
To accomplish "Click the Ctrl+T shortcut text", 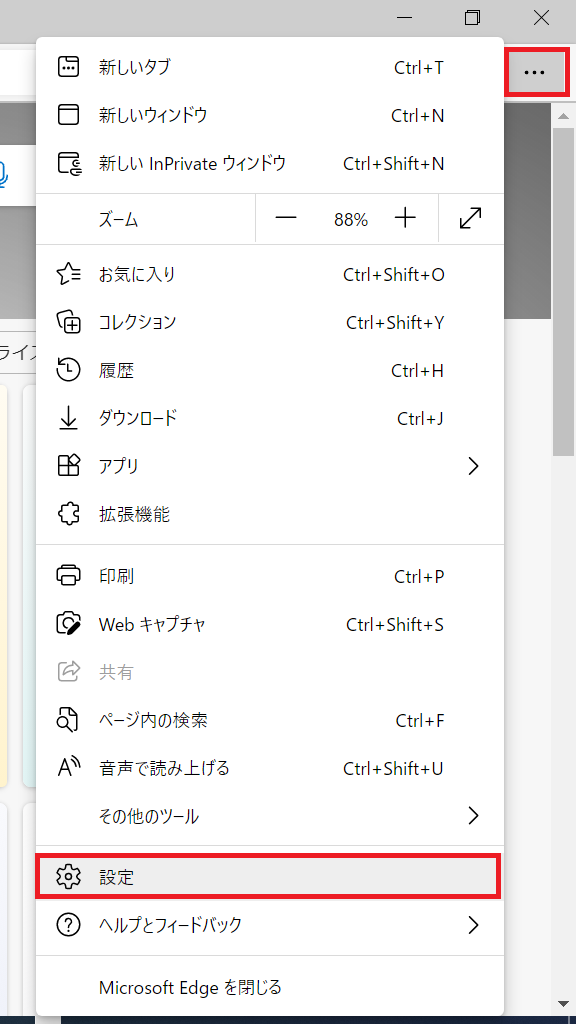I will click(419, 67).
